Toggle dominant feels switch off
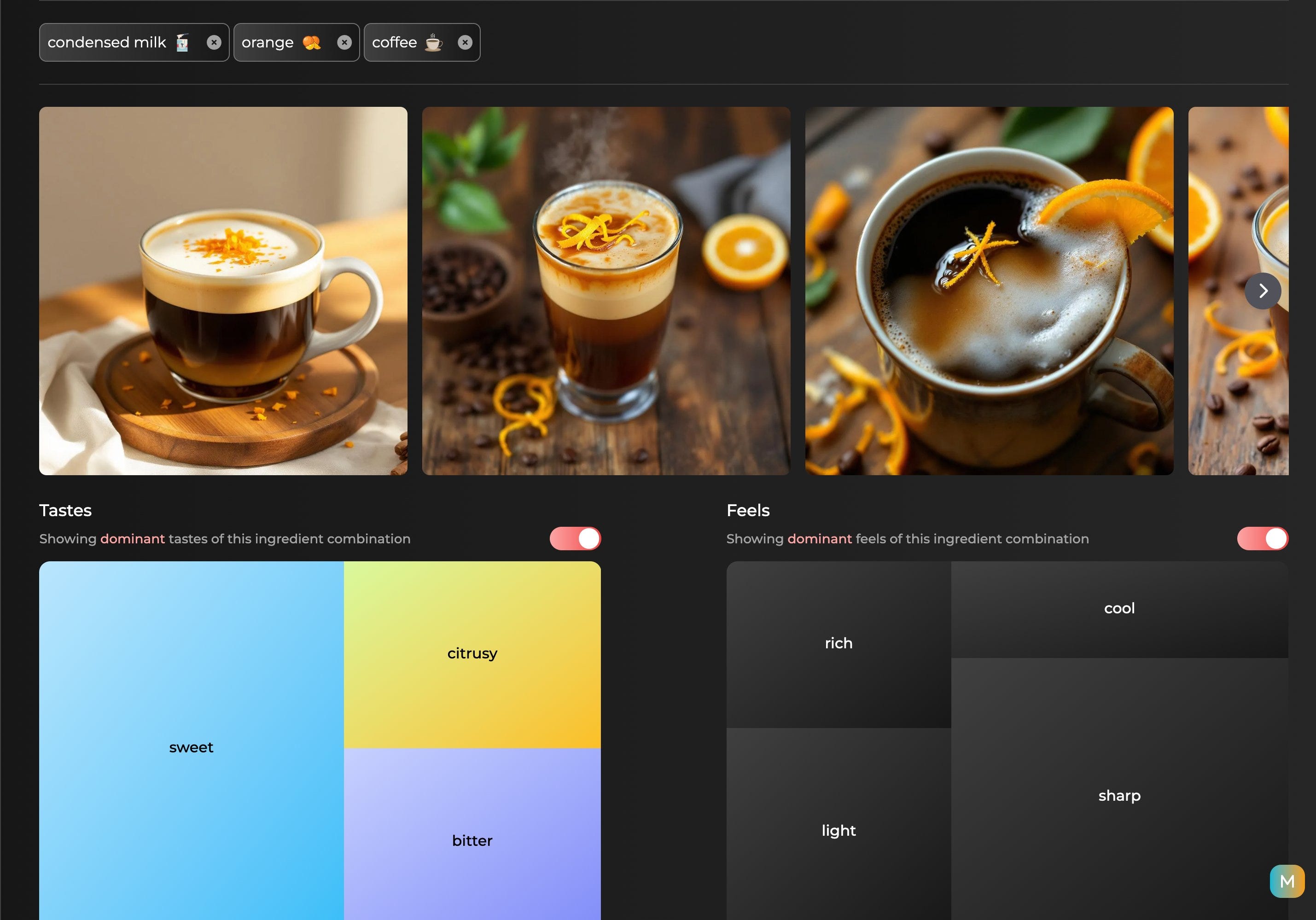This screenshot has height=920, width=1316. (x=1262, y=539)
